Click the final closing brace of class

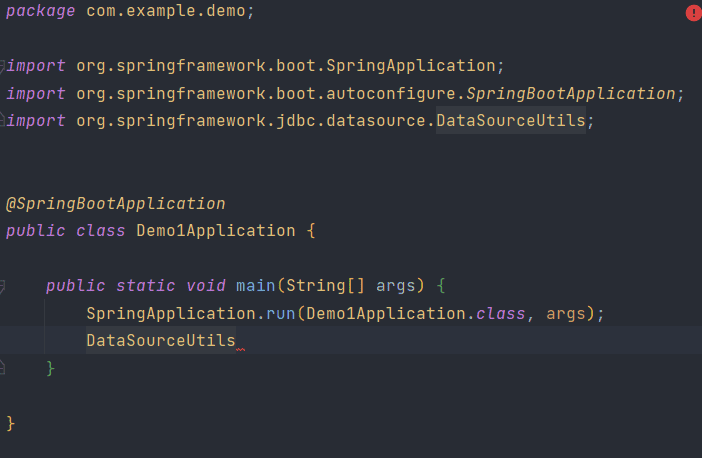pyautogui.click(x=11, y=423)
